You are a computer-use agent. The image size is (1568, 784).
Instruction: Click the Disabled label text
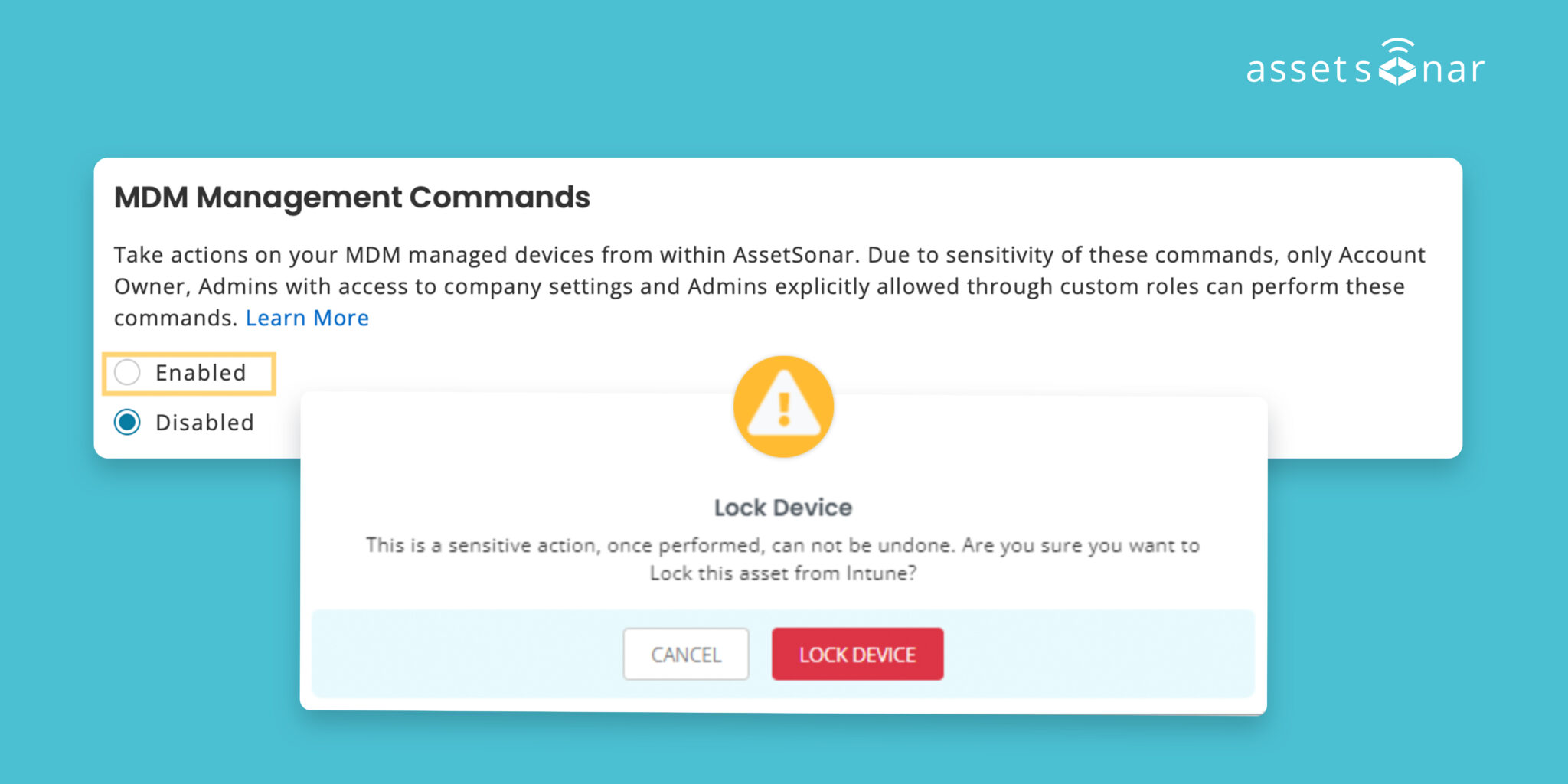click(x=204, y=422)
